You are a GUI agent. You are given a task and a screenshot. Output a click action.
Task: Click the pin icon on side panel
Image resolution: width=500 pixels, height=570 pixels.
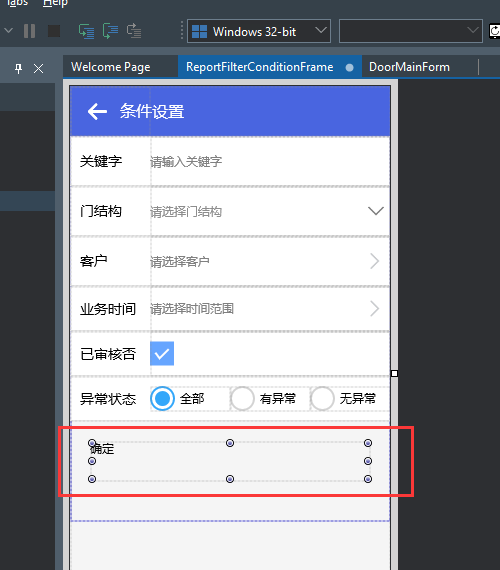18,68
